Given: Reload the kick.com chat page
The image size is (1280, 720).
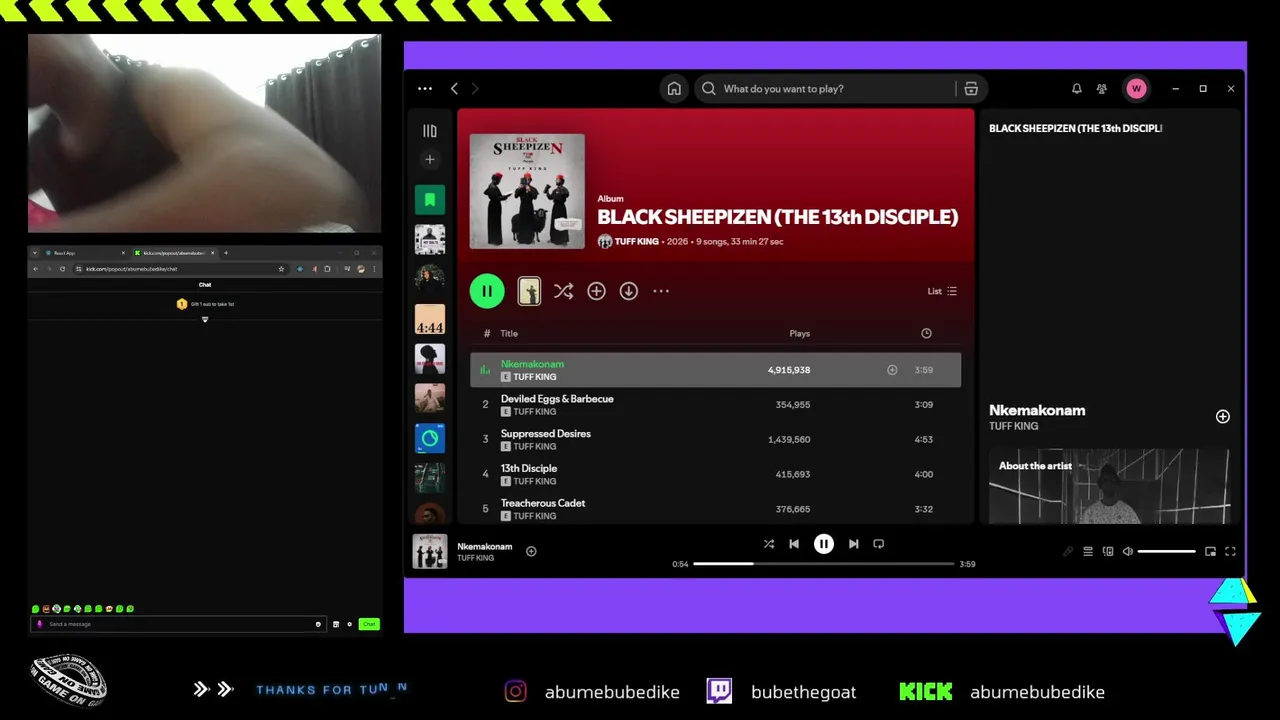Looking at the screenshot, I should click(x=62, y=269).
